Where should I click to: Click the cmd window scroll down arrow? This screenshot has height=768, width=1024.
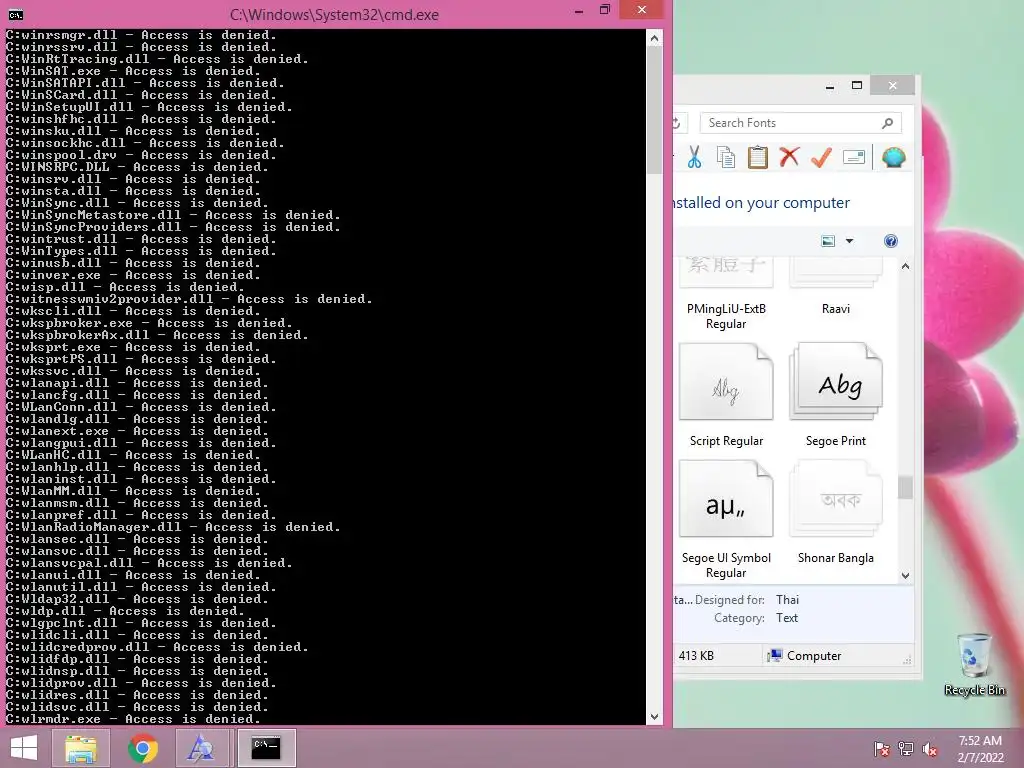click(x=654, y=717)
